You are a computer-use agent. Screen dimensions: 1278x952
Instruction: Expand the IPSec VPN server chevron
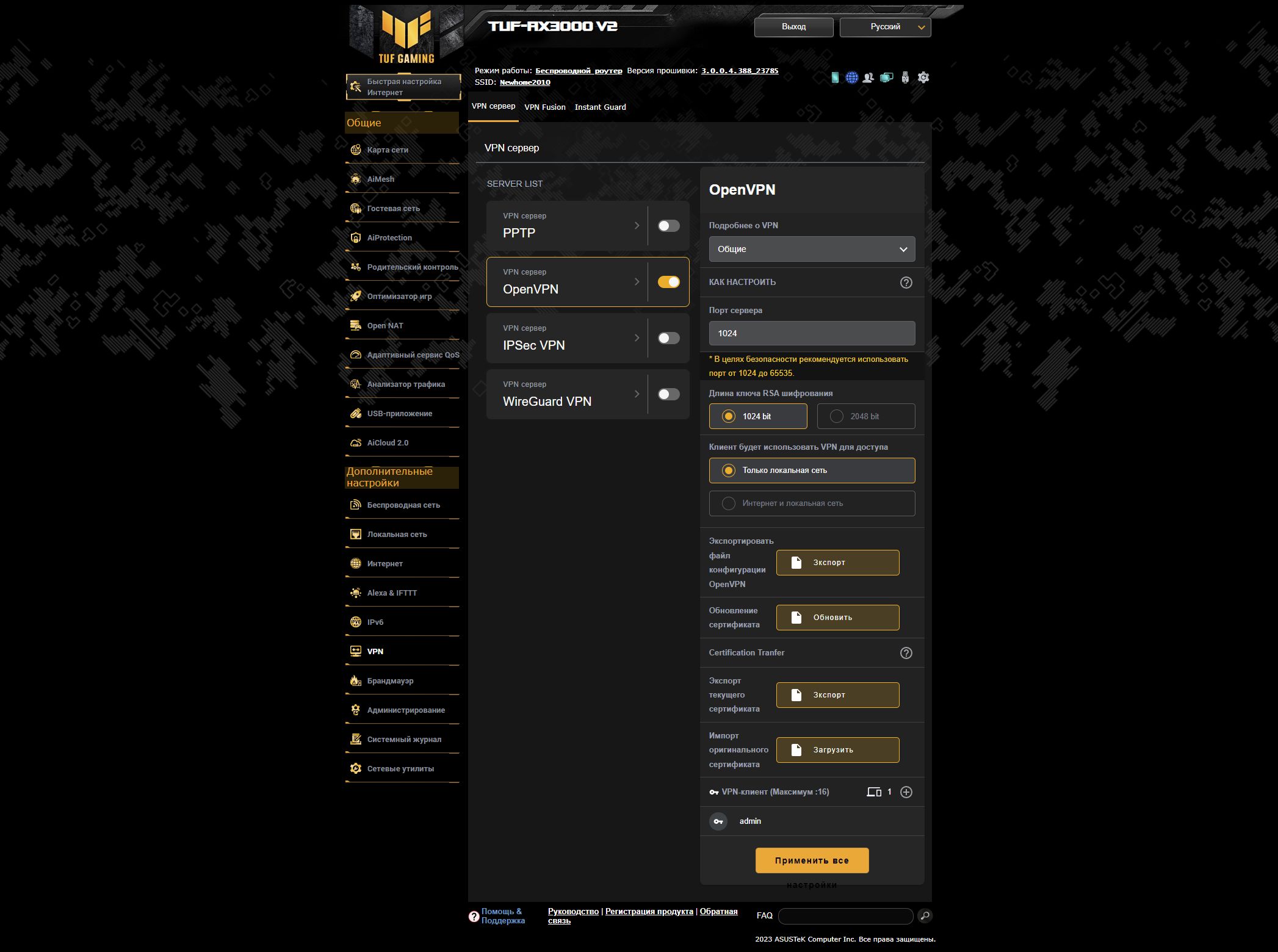[637, 338]
